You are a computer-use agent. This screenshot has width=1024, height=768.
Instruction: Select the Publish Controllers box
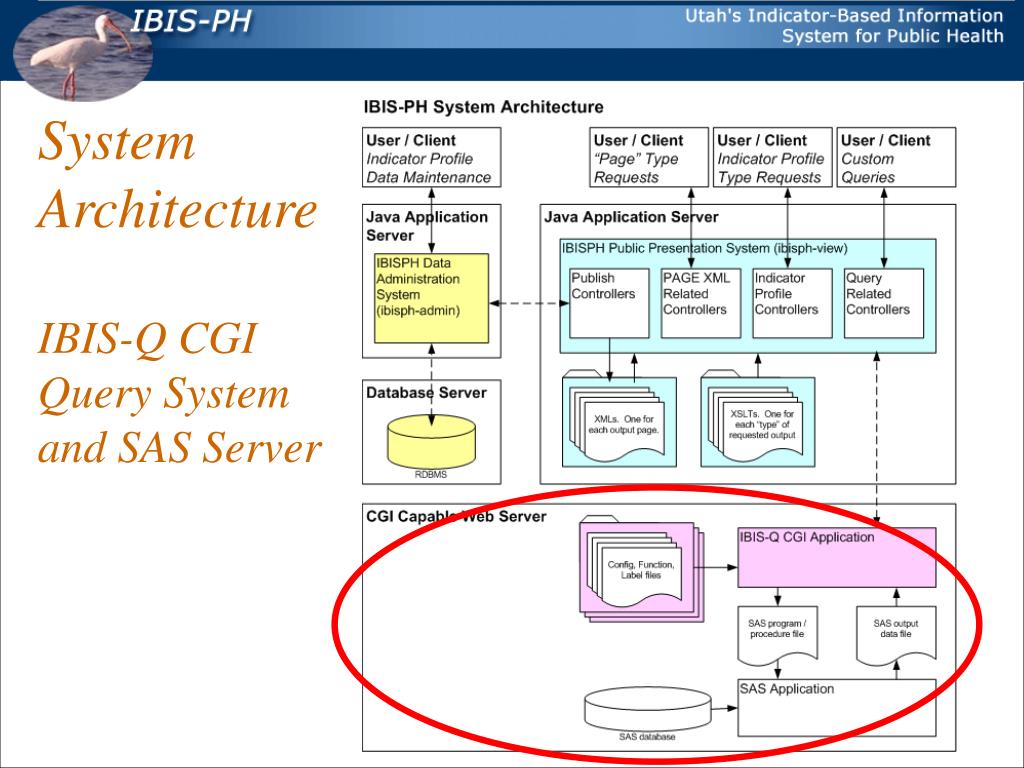click(x=609, y=303)
